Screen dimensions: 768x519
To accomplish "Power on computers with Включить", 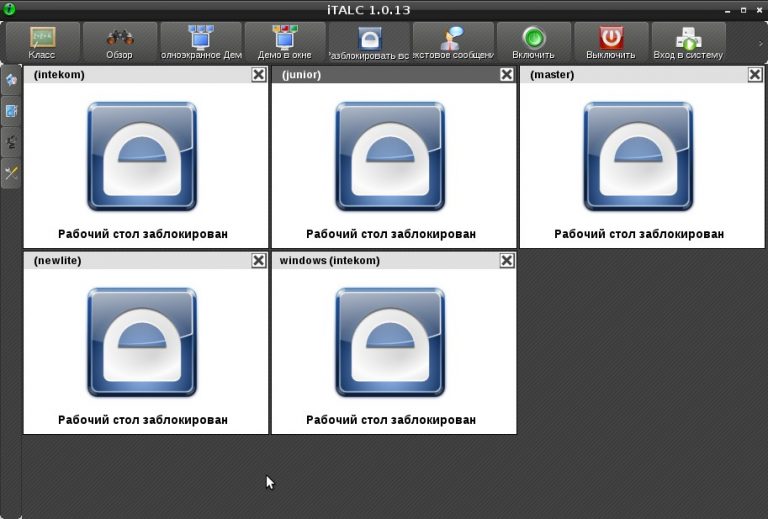I will (534, 43).
